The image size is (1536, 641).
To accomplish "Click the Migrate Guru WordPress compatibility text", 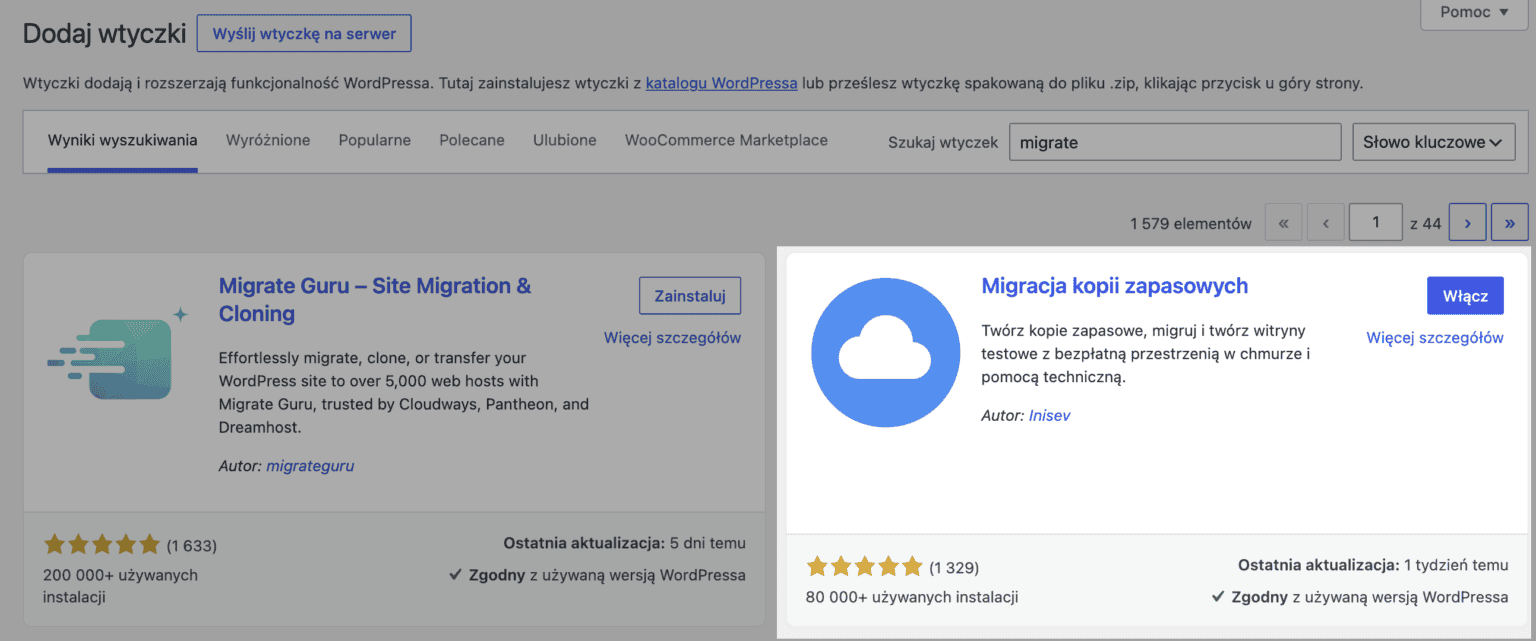I will tap(597, 576).
